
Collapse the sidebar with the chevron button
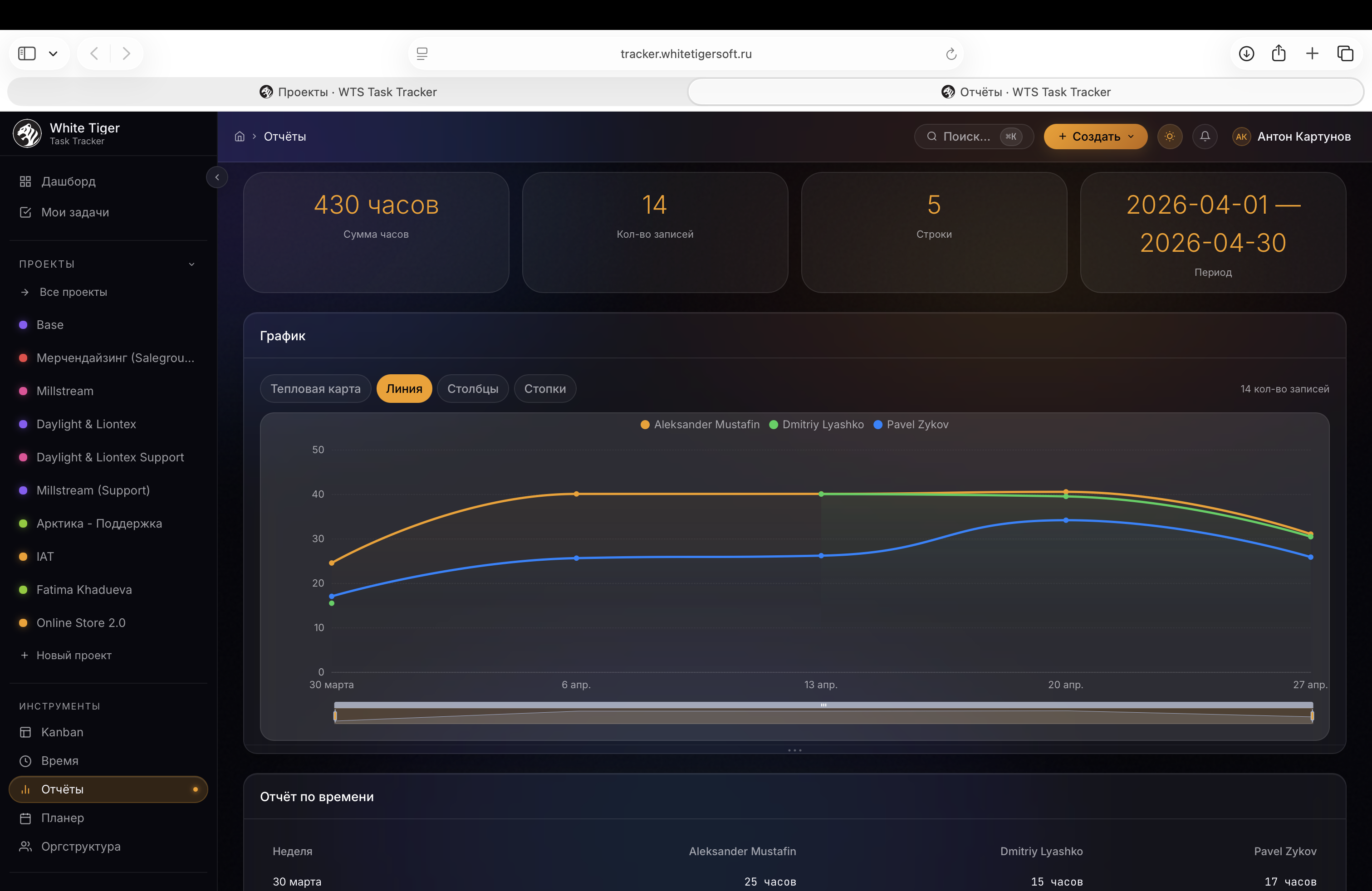pyautogui.click(x=217, y=177)
